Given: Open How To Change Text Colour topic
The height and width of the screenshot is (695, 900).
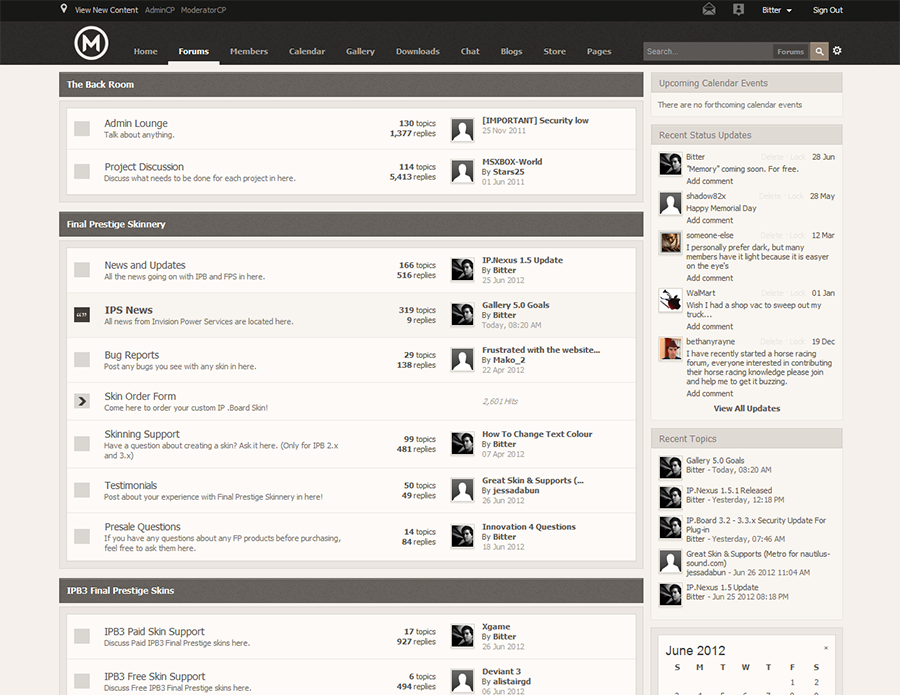Looking at the screenshot, I should [537, 434].
